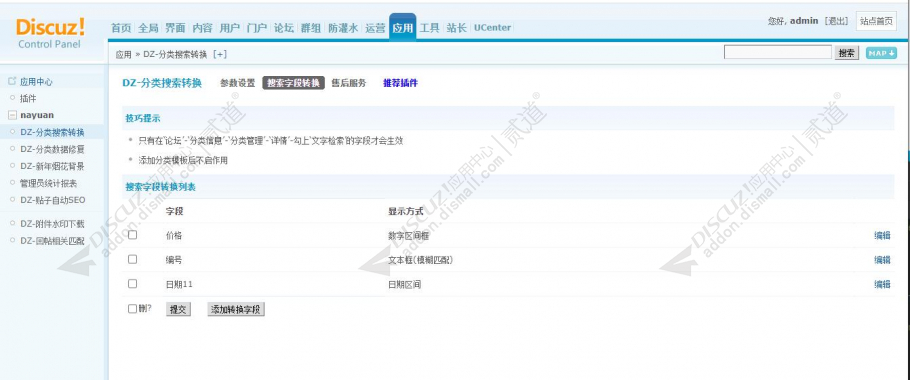This screenshot has height=380, width=910.
Task: Click the 搜索 button beside search box
Action: pos(847,53)
